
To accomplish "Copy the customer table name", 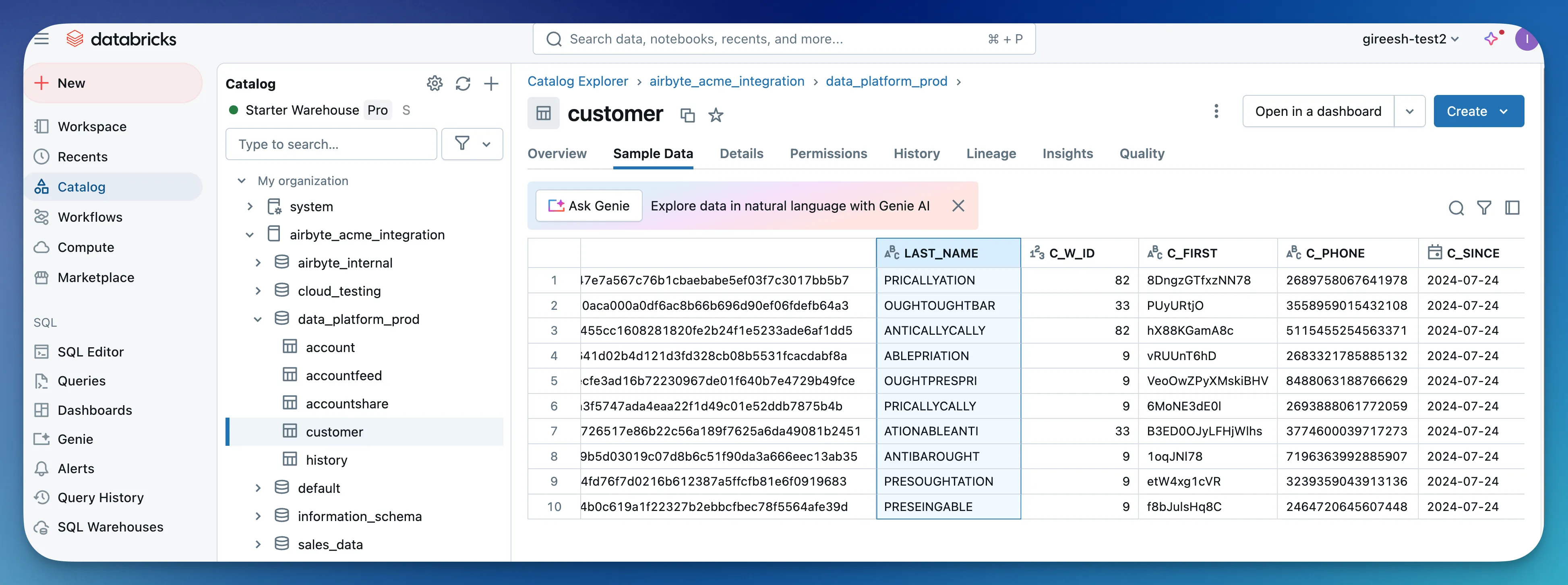I will 687,115.
